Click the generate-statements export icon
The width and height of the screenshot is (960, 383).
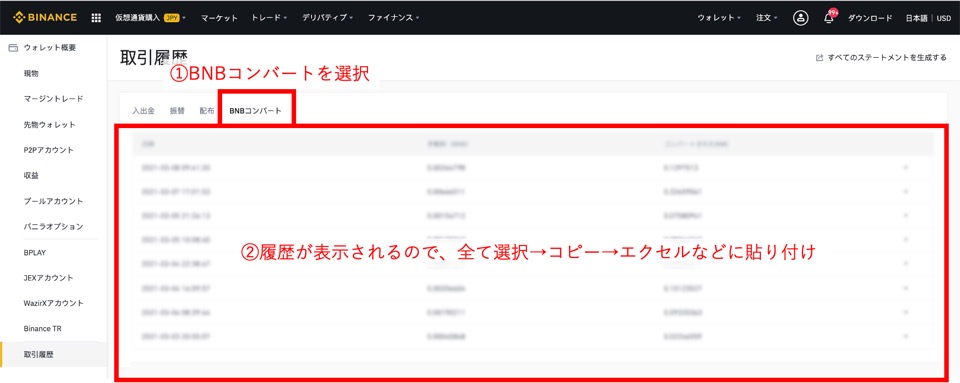[819, 58]
